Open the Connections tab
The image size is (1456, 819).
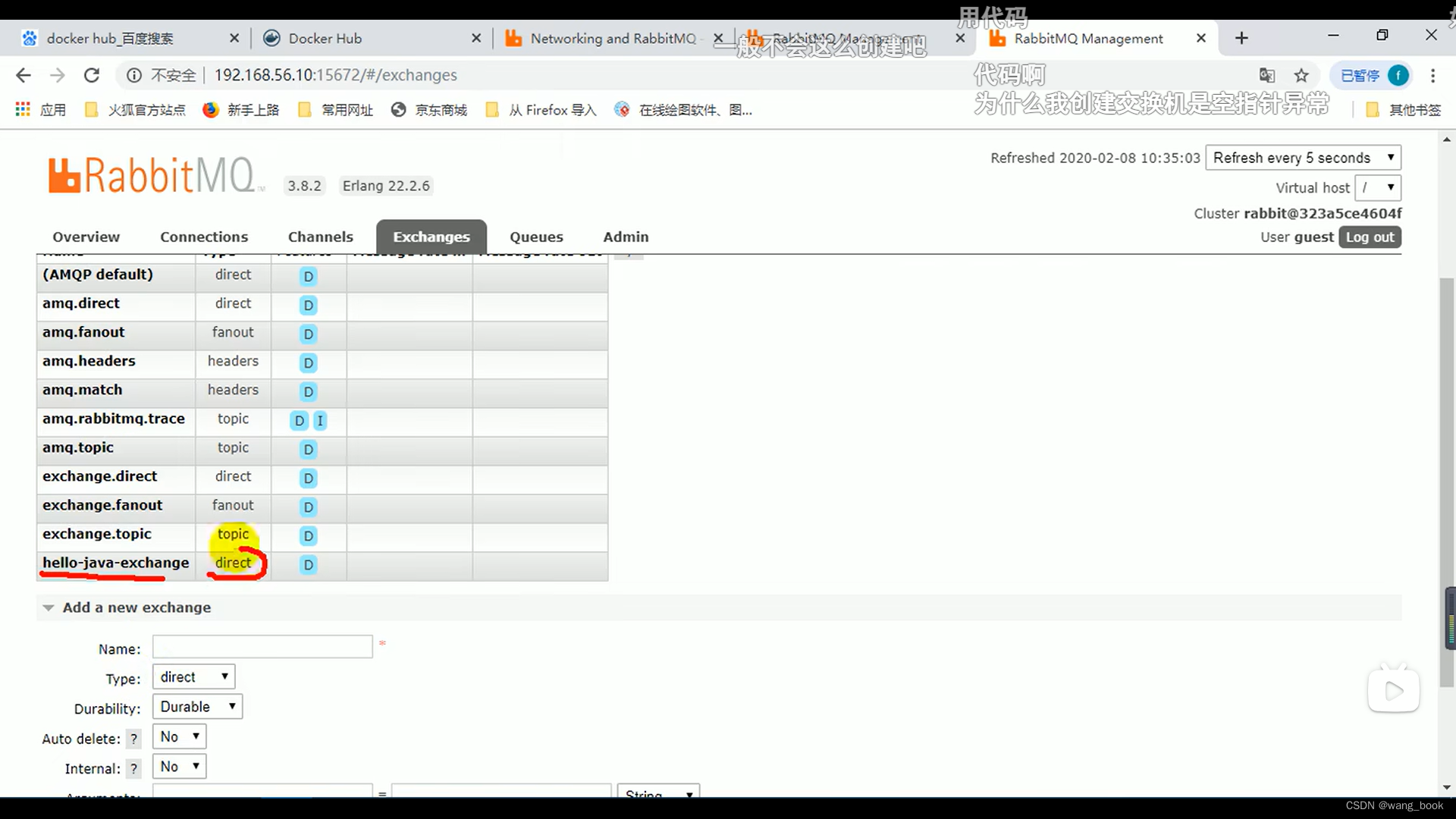pos(204,237)
